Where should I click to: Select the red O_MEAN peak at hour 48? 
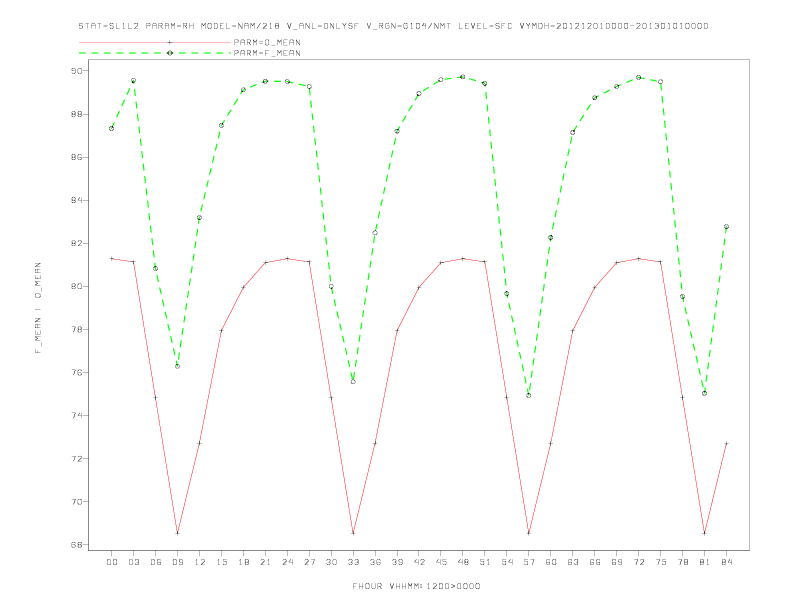point(463,259)
